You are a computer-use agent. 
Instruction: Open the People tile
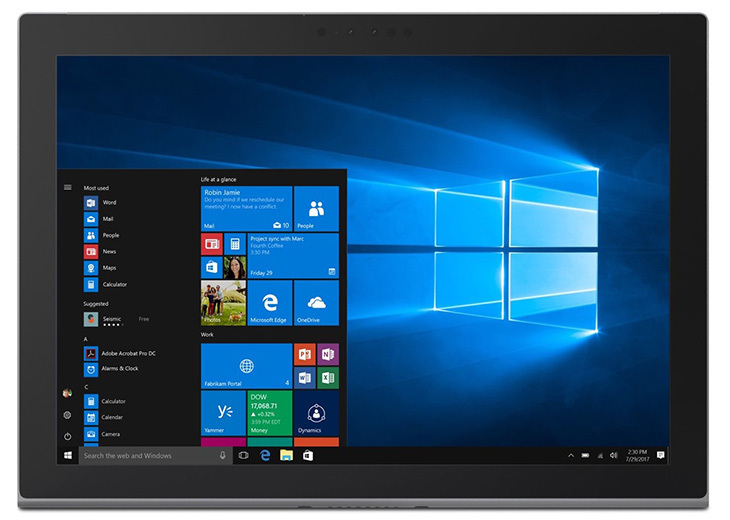316,209
